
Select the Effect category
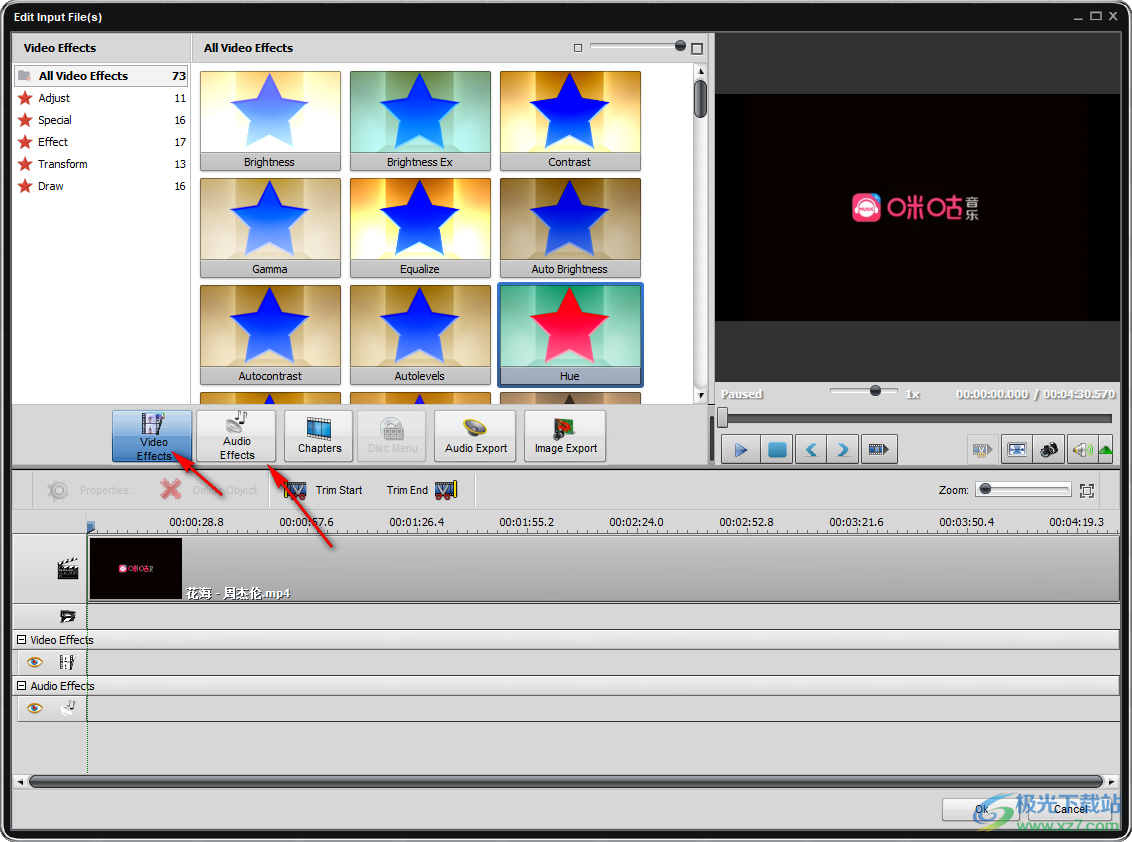coord(101,142)
